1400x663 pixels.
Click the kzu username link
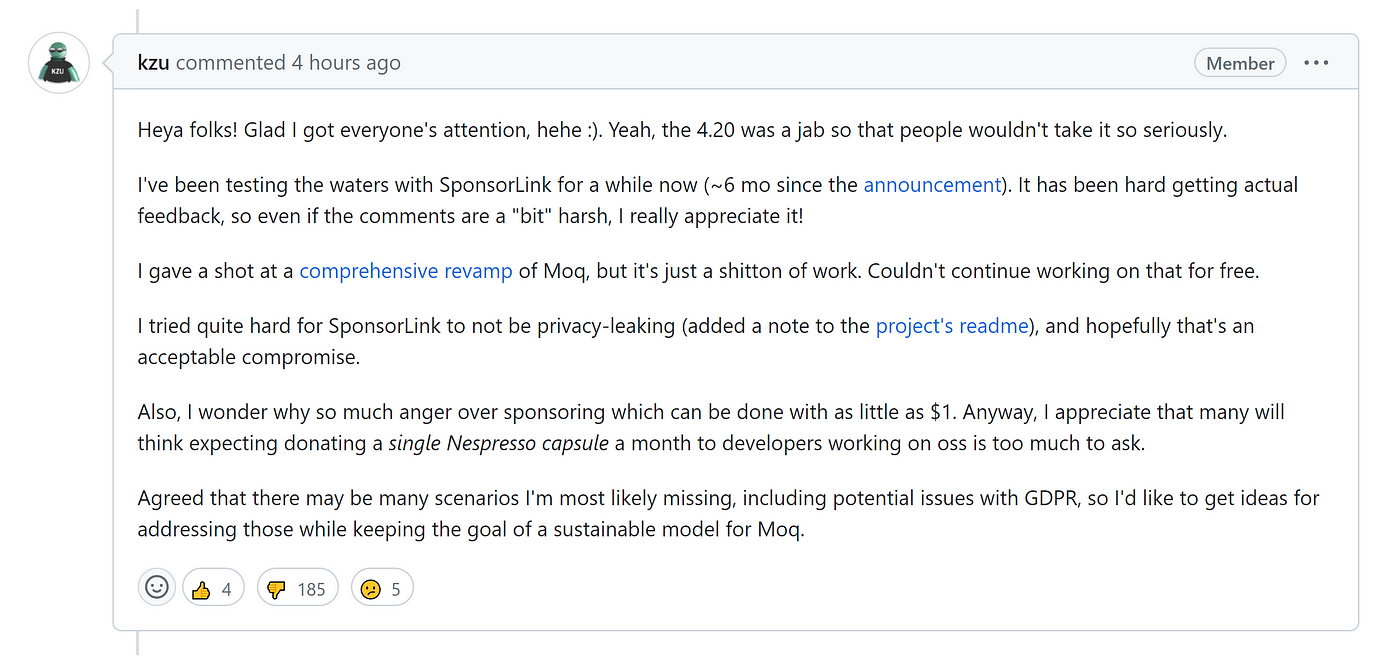[154, 63]
